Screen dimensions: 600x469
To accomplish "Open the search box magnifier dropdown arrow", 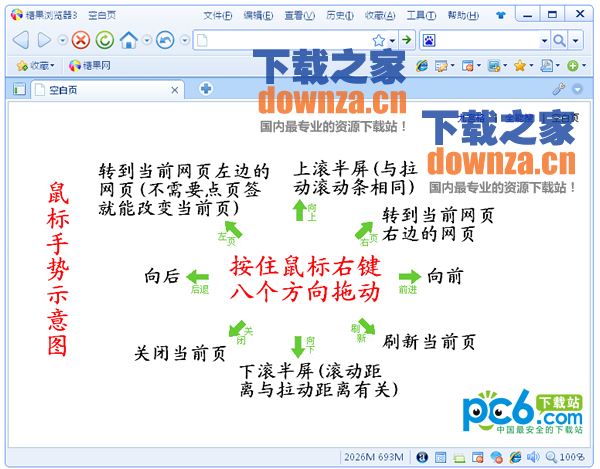I will coord(576,40).
